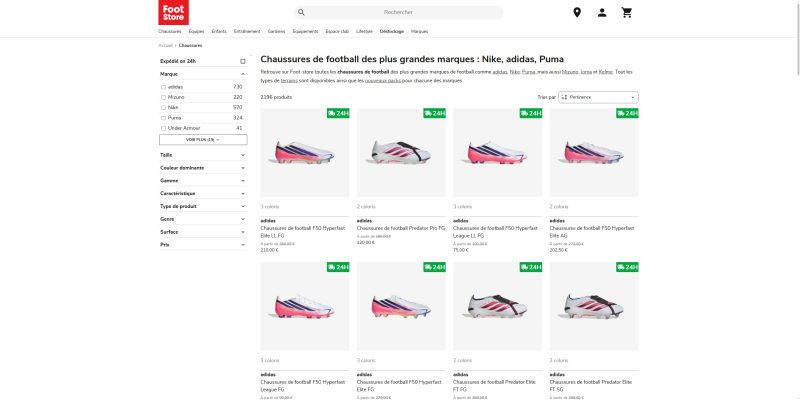
Task: Follow the terrains link in description
Action: 289,81
